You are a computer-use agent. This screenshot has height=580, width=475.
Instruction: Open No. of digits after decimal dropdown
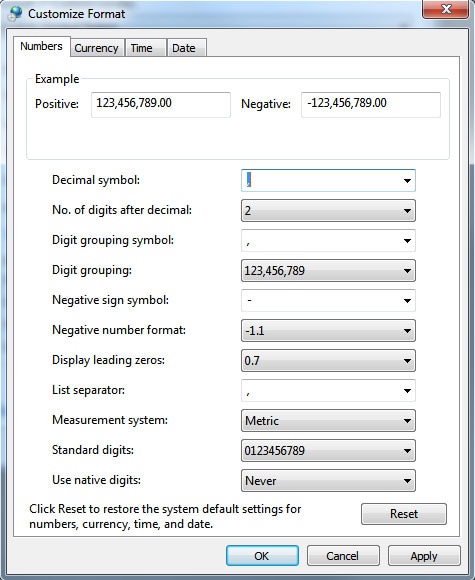coord(328,210)
